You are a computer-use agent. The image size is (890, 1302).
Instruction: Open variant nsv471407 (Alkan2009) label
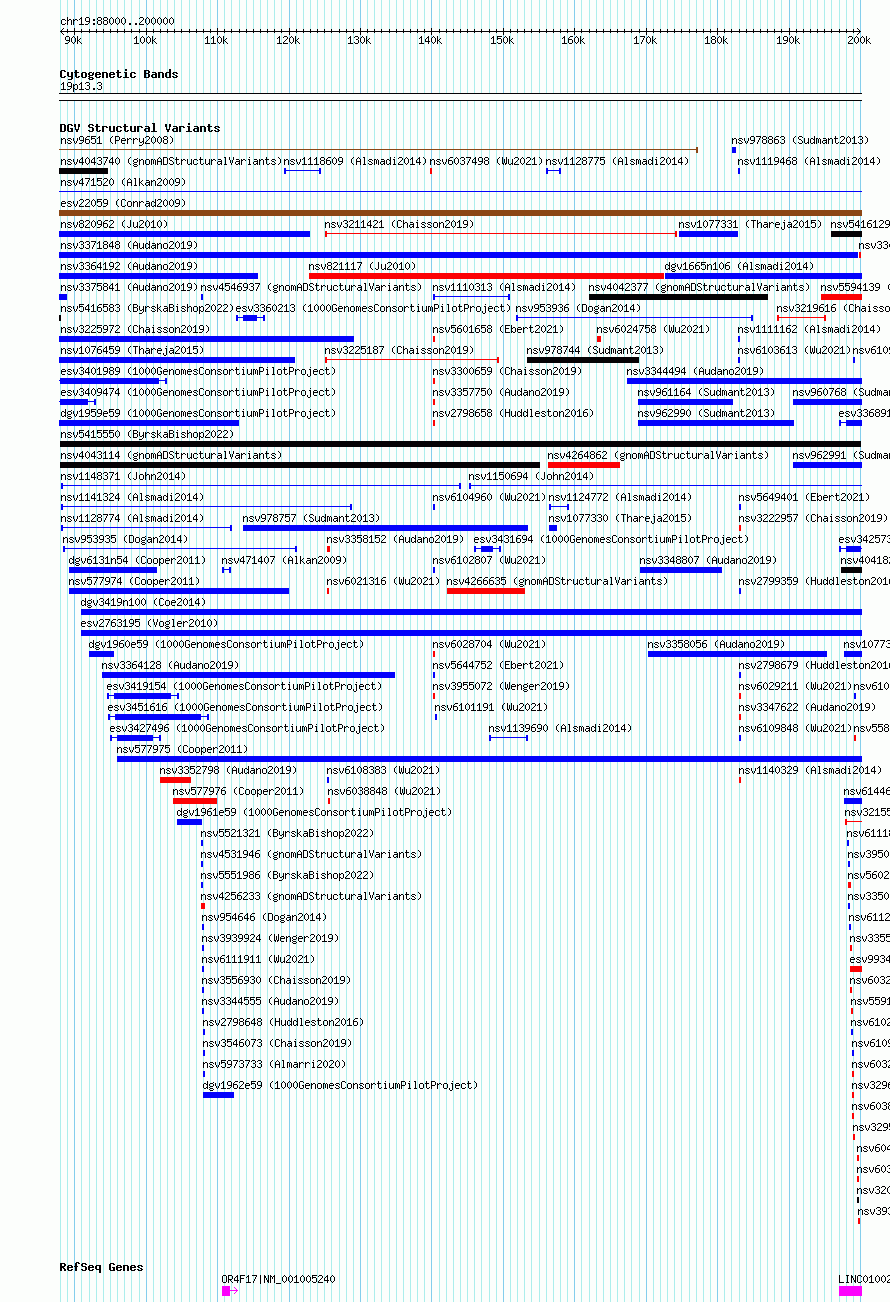[284, 561]
